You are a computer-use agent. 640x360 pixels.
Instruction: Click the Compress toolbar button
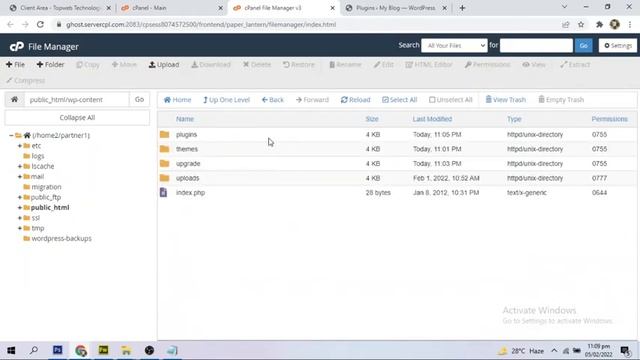[25, 80]
